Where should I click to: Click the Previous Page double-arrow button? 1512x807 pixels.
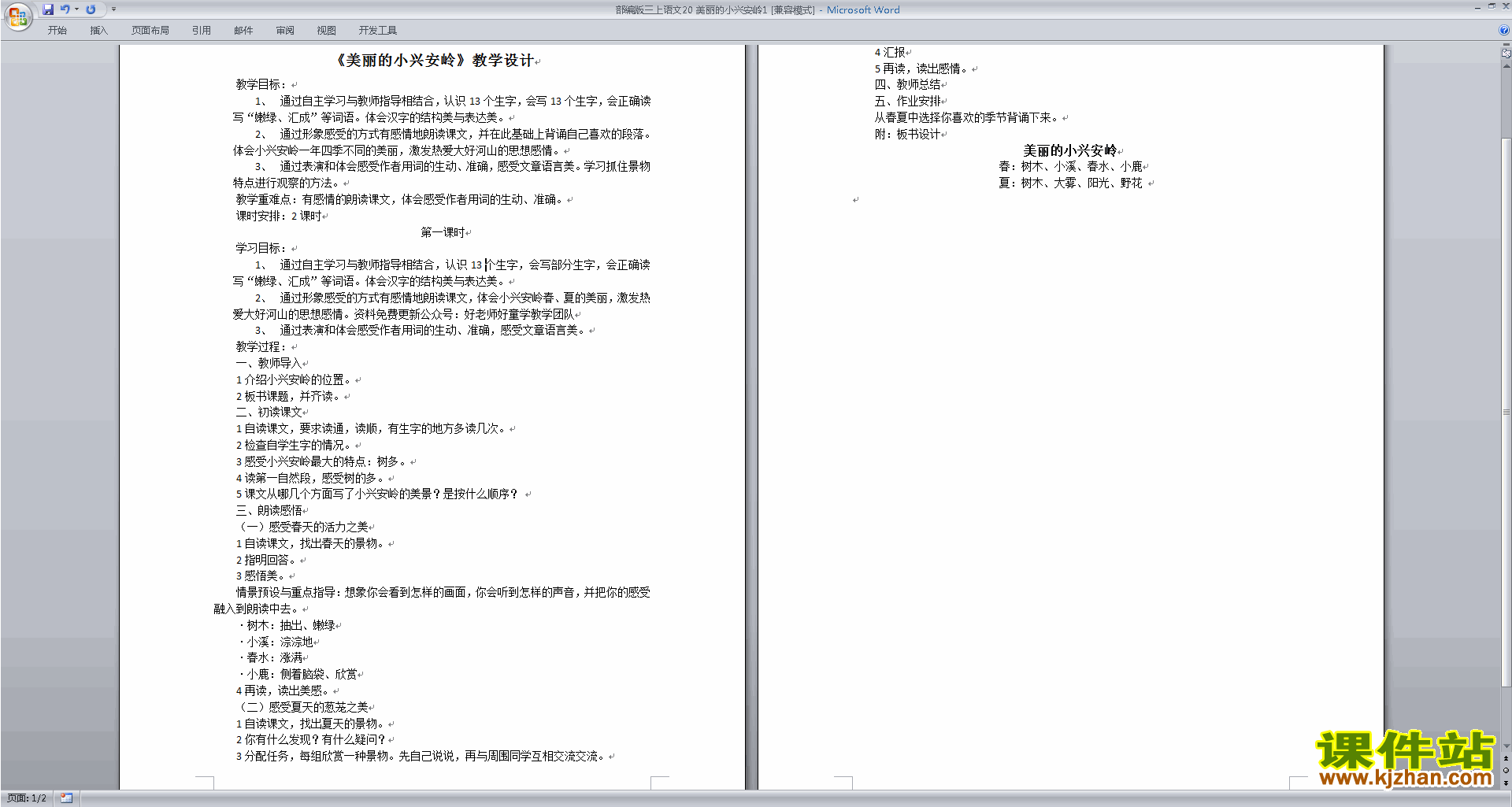pyautogui.click(x=1506, y=758)
